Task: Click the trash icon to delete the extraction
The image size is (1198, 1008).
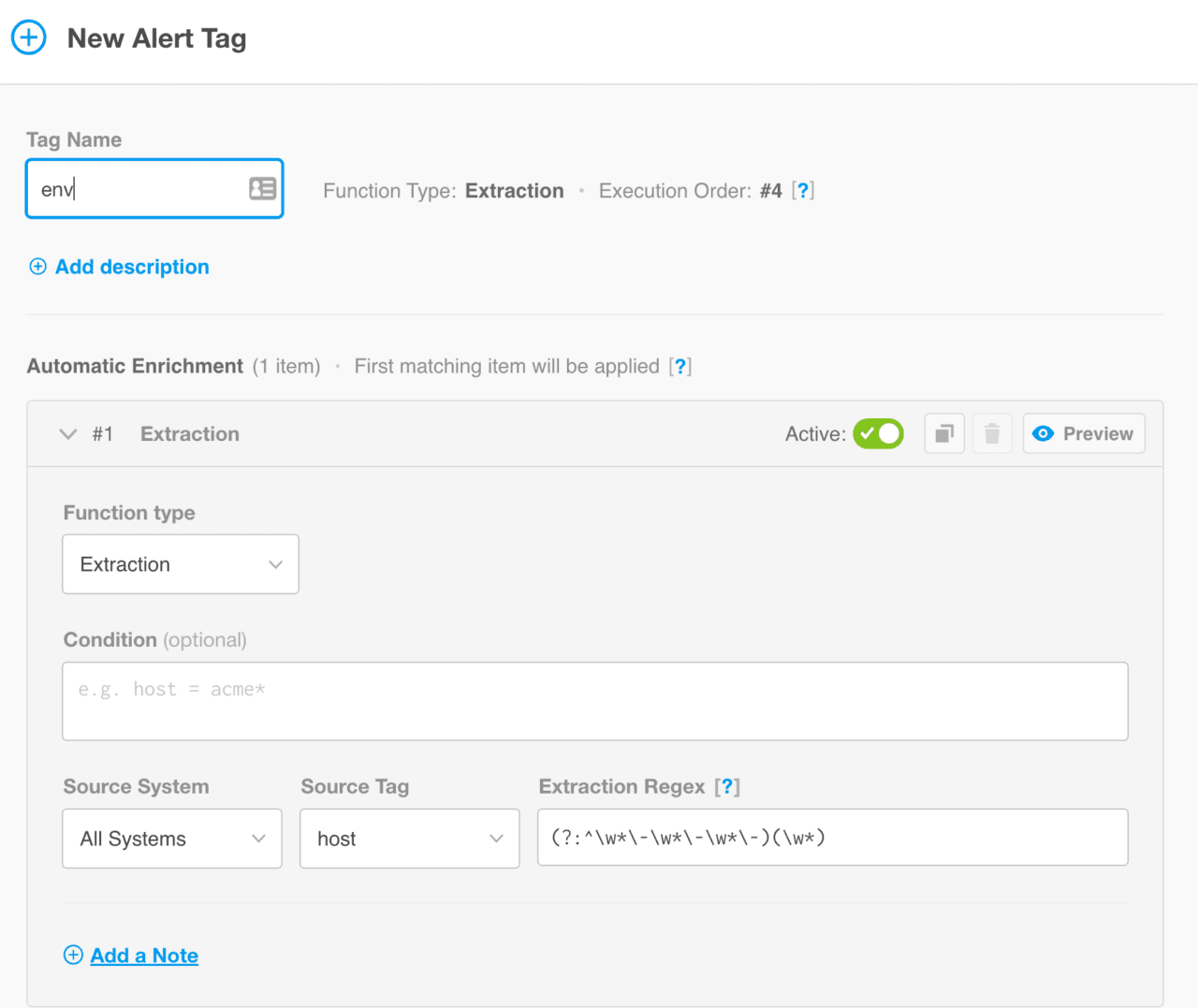Action: pos(992,433)
